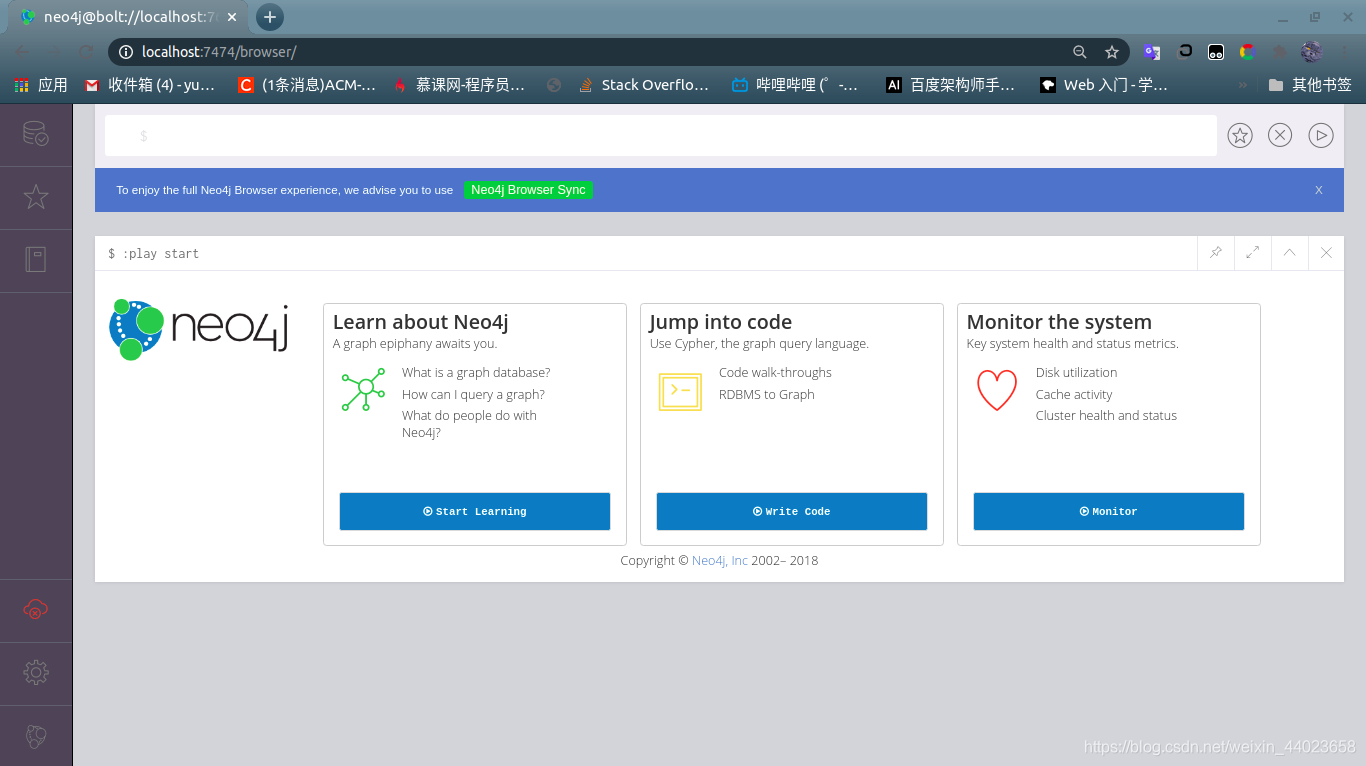Expand hidden bookmarks chevron
This screenshot has height=766, width=1366.
click(1243, 85)
